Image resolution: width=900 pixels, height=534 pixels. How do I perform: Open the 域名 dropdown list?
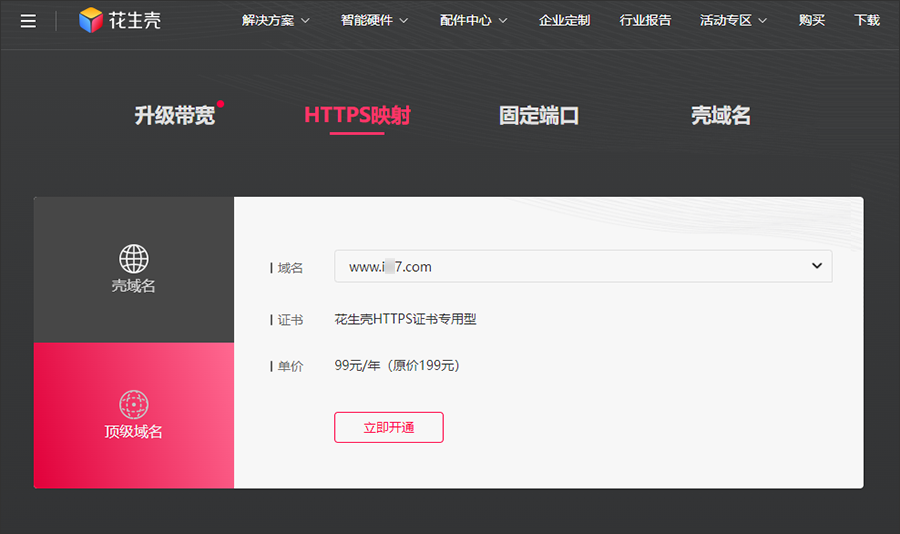[x=583, y=266]
